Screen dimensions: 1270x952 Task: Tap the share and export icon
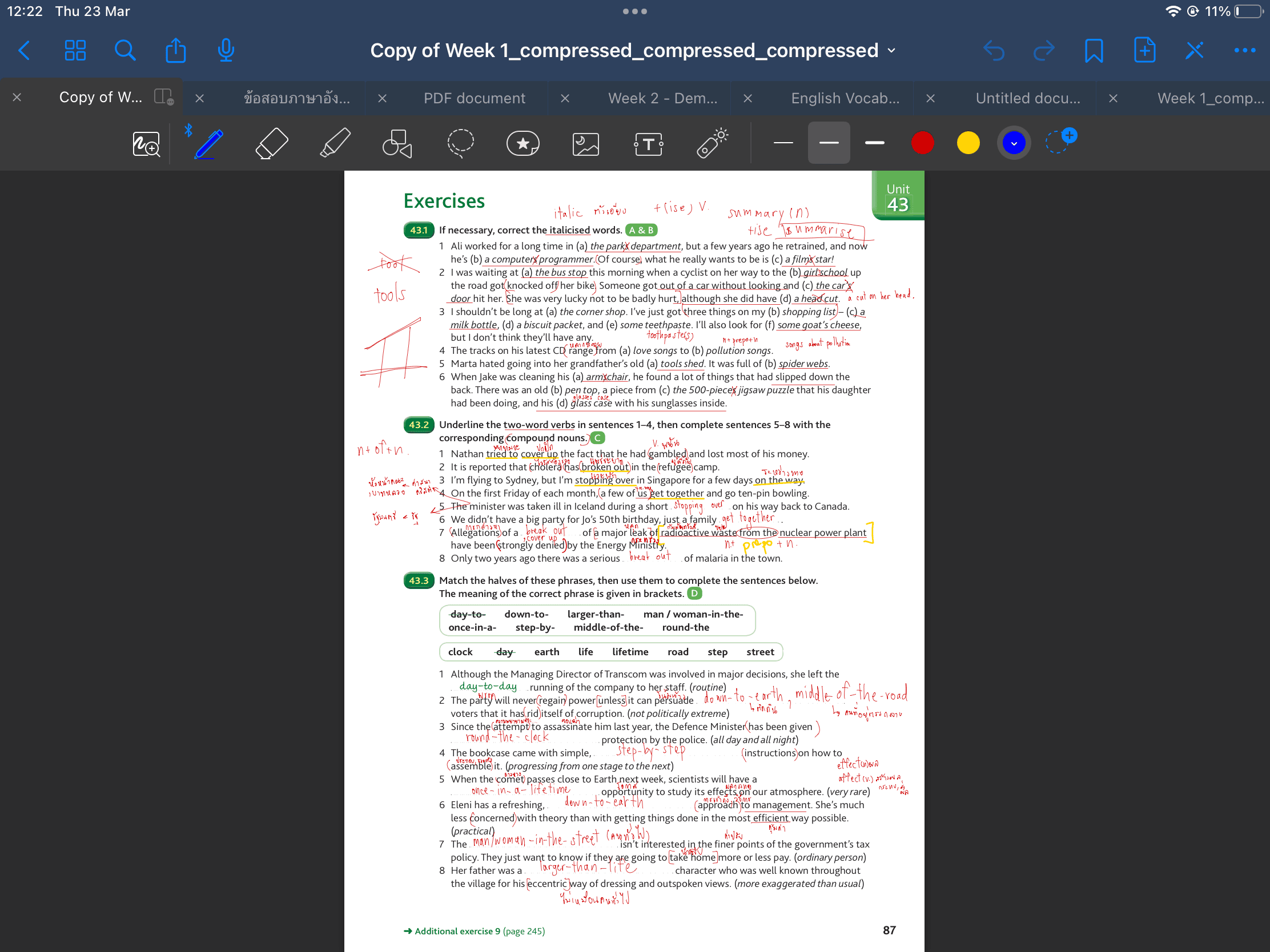[x=176, y=50]
